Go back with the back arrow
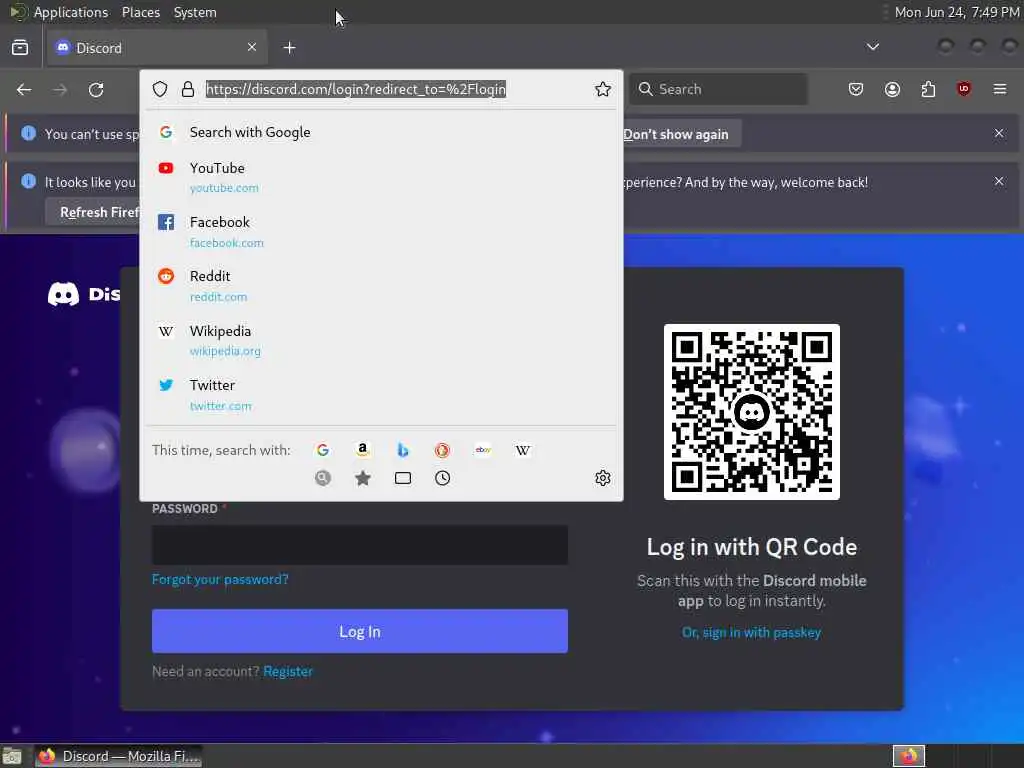The height and width of the screenshot is (768, 1024). pyautogui.click(x=24, y=89)
